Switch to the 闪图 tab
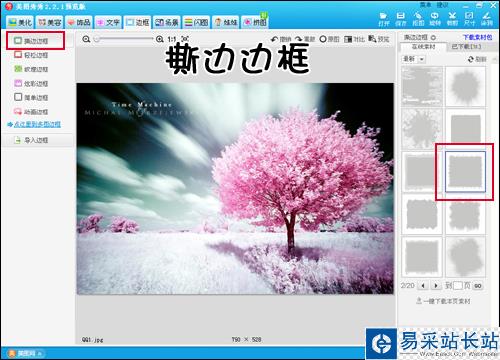The image size is (500, 360). [196, 22]
